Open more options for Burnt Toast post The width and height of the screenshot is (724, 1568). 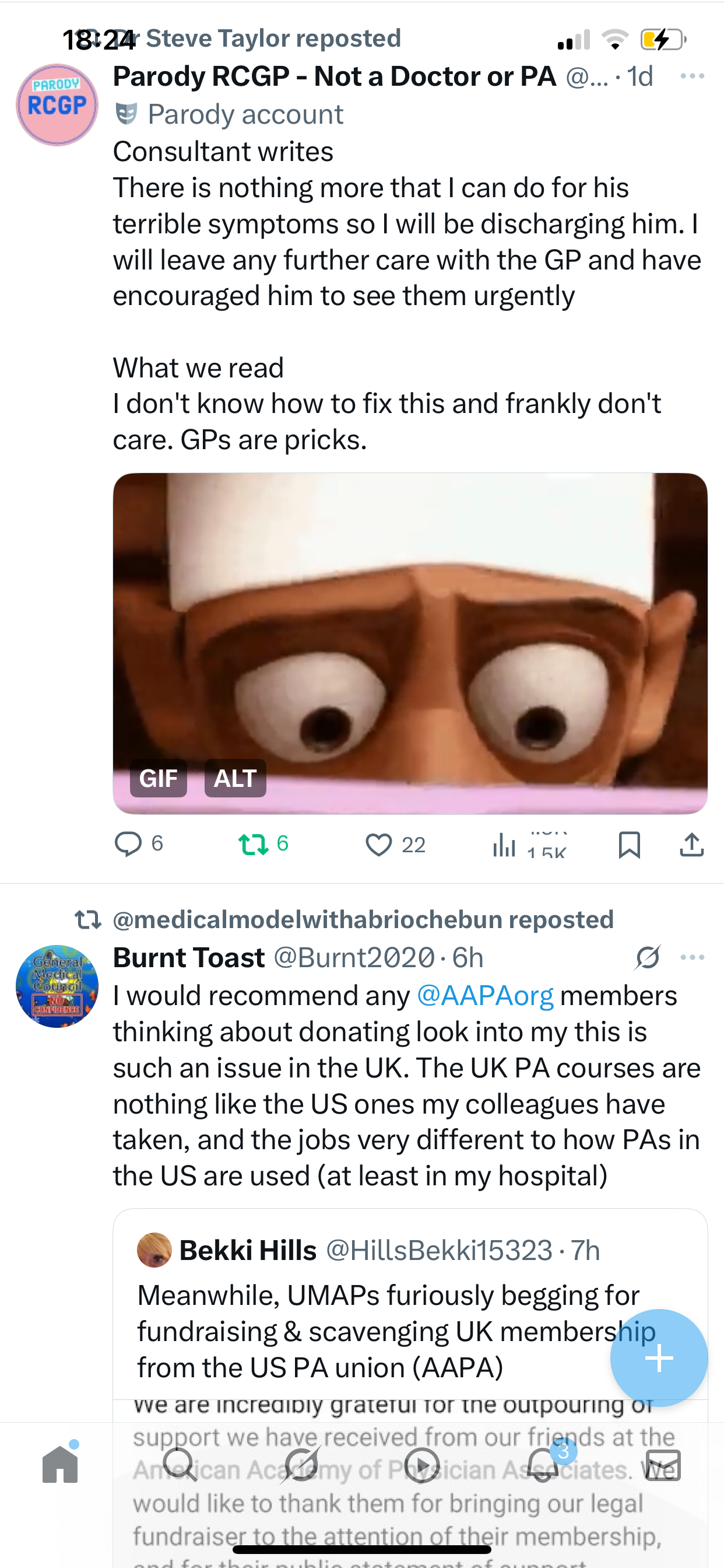pos(692,957)
